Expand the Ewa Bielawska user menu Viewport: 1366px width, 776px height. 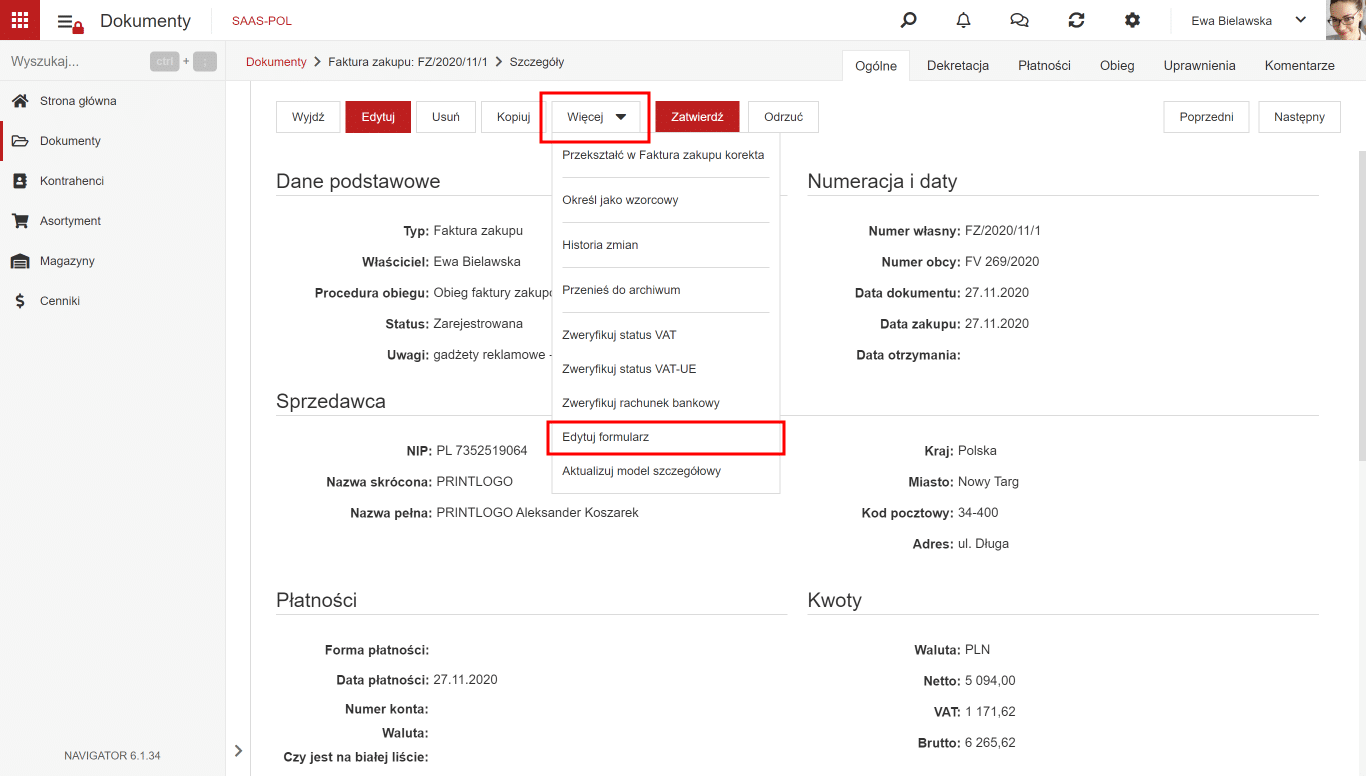pos(1248,20)
